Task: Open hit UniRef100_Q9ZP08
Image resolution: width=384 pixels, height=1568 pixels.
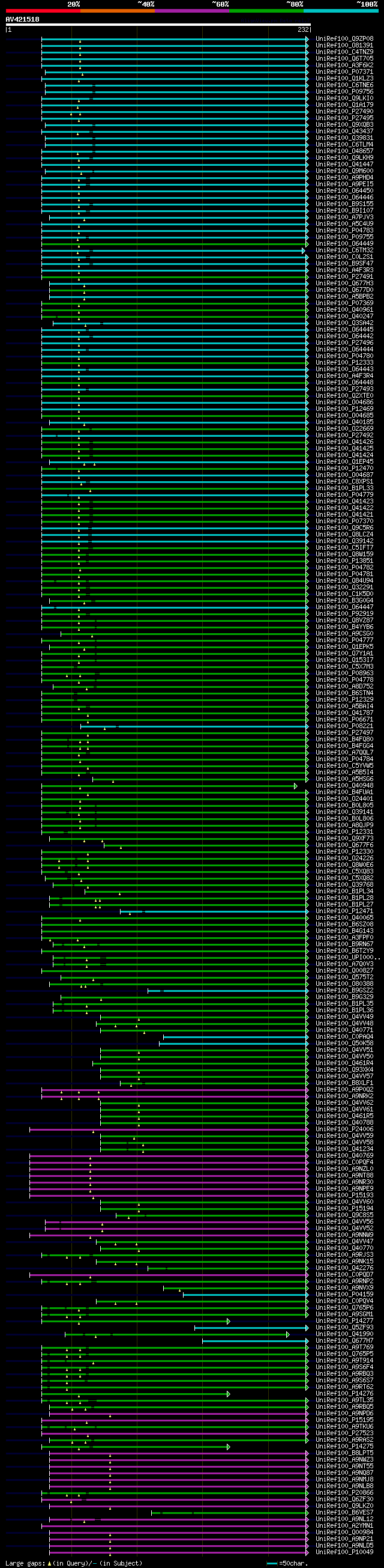Action: pyautogui.click(x=344, y=39)
